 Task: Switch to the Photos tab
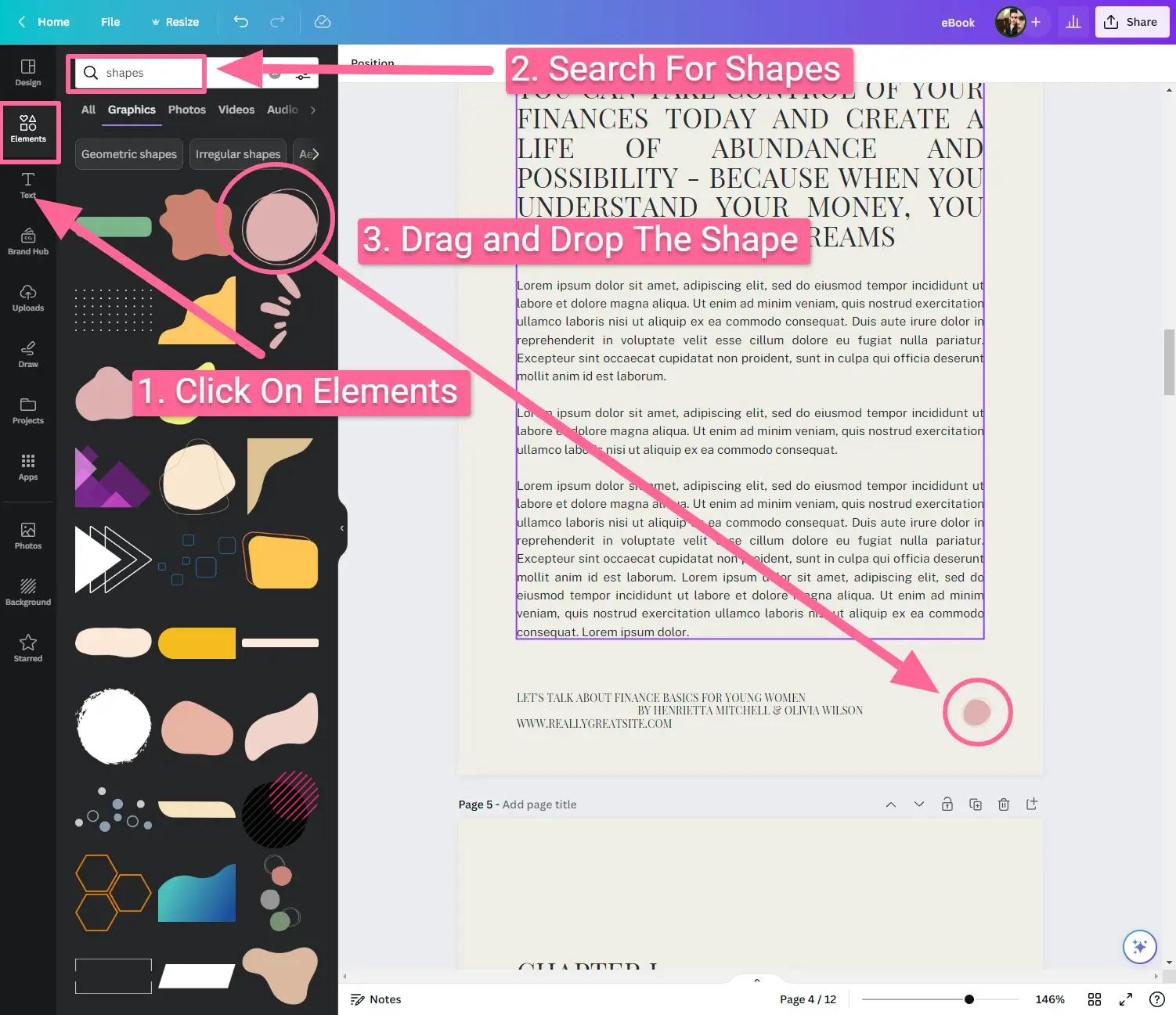(x=187, y=110)
